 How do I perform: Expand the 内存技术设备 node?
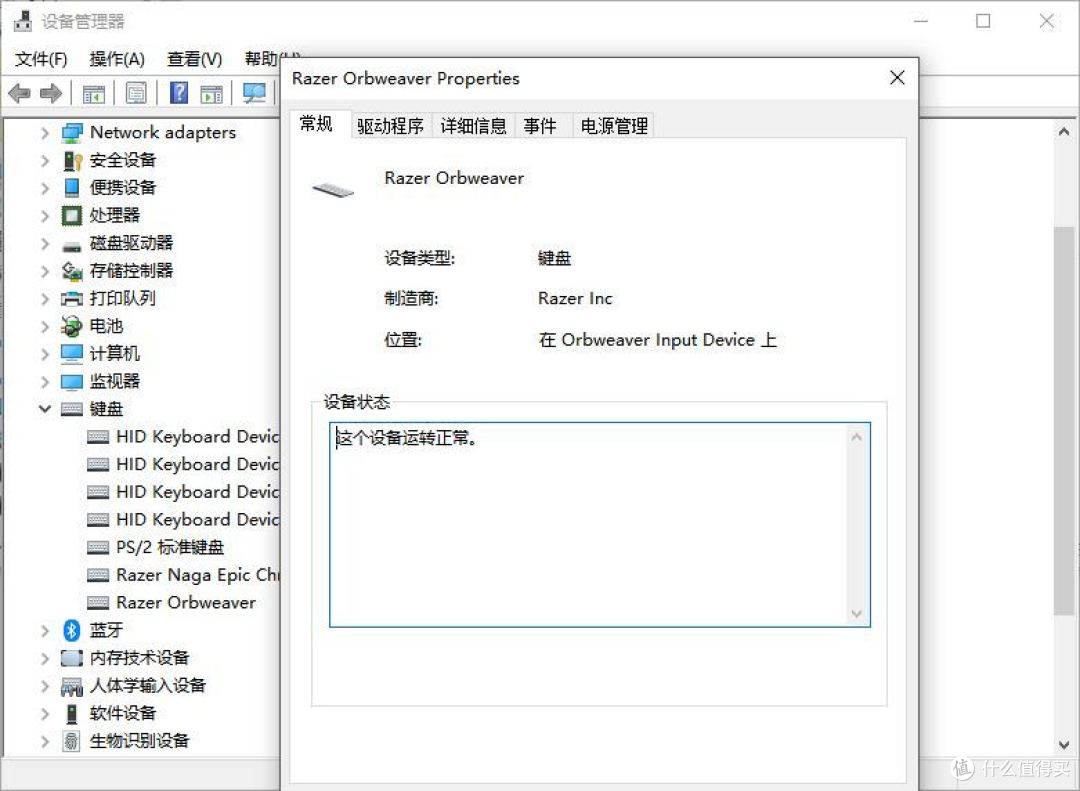coord(45,658)
